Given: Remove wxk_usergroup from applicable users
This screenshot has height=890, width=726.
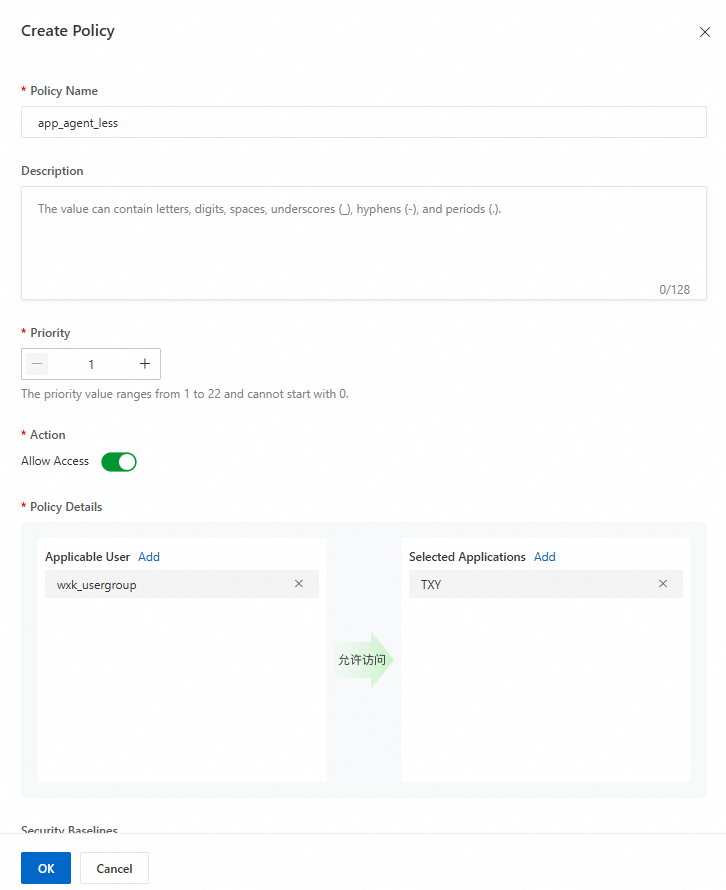Looking at the screenshot, I should pos(298,584).
